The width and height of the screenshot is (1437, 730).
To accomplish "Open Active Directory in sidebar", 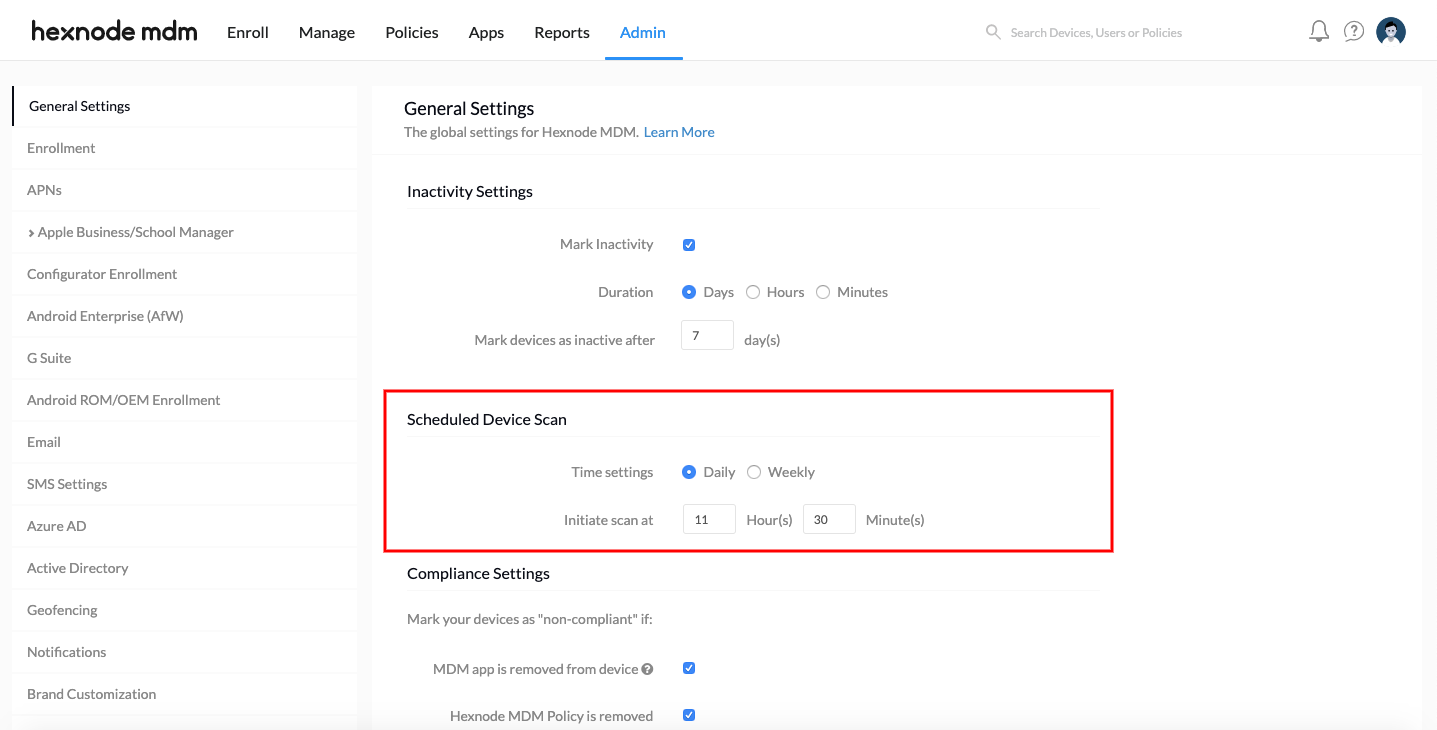I will pos(184,568).
